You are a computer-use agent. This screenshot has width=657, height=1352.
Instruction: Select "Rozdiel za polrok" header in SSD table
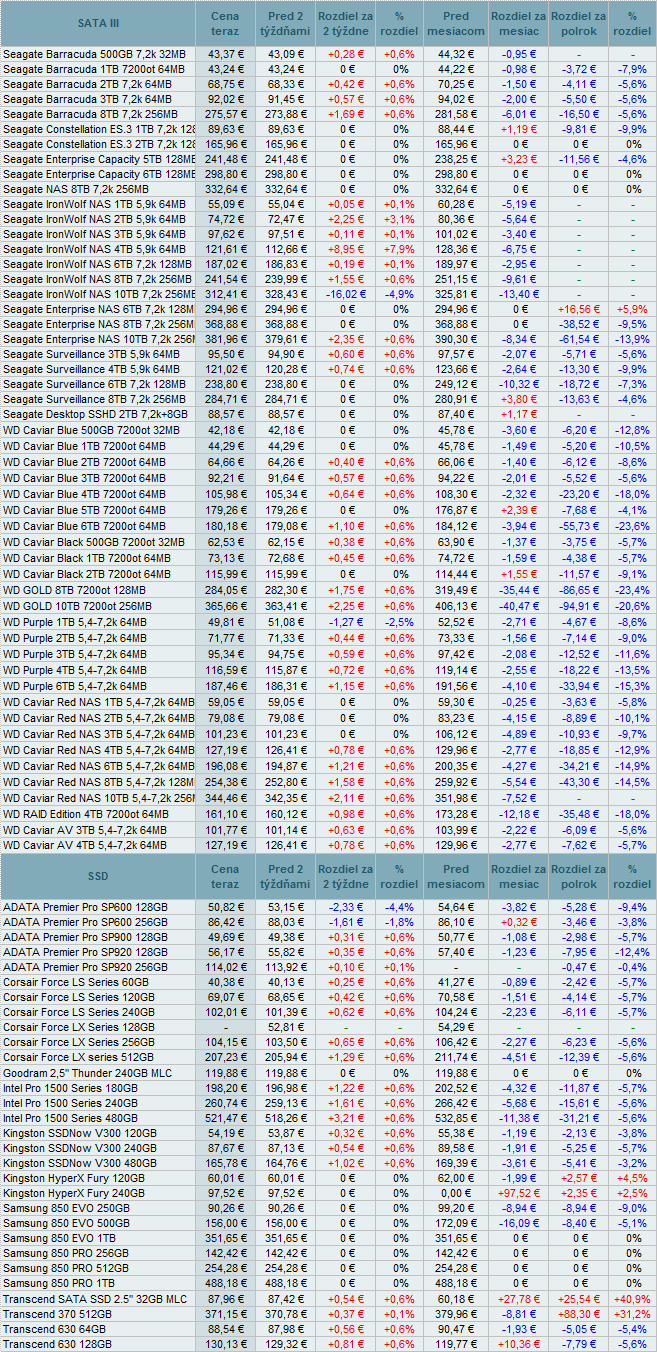[x=578, y=876]
